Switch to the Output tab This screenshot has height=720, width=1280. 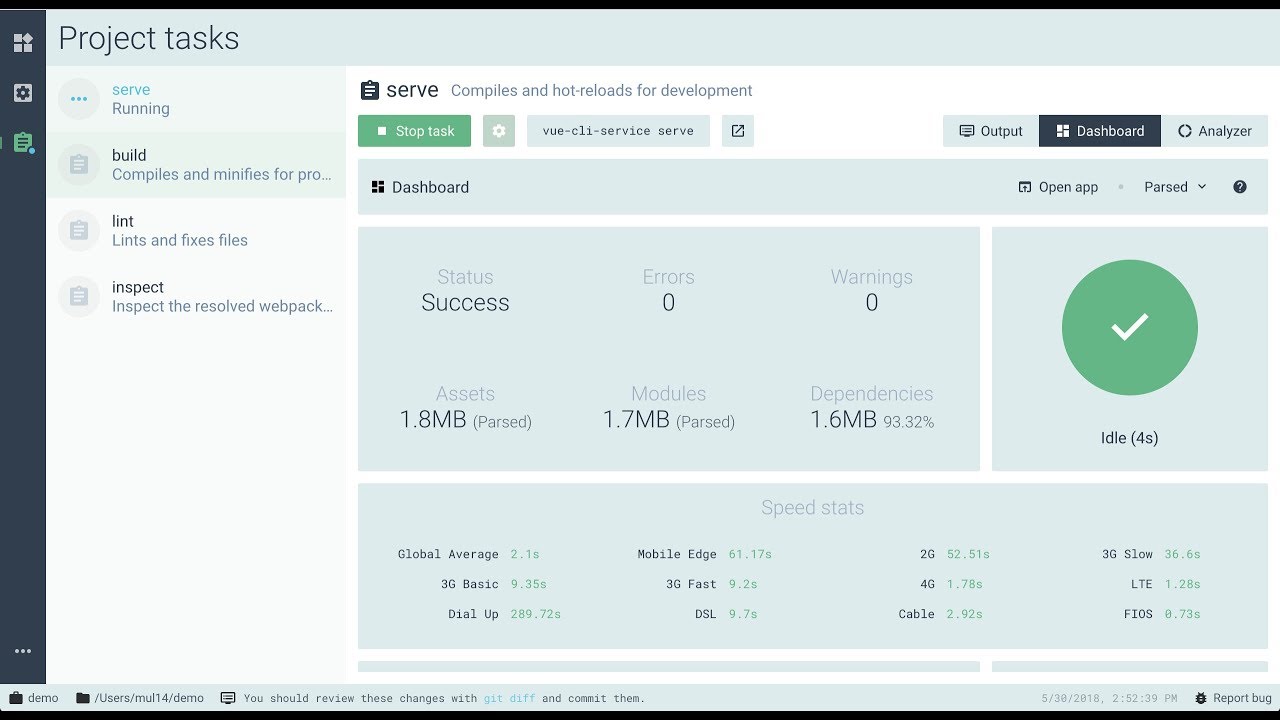[991, 131]
